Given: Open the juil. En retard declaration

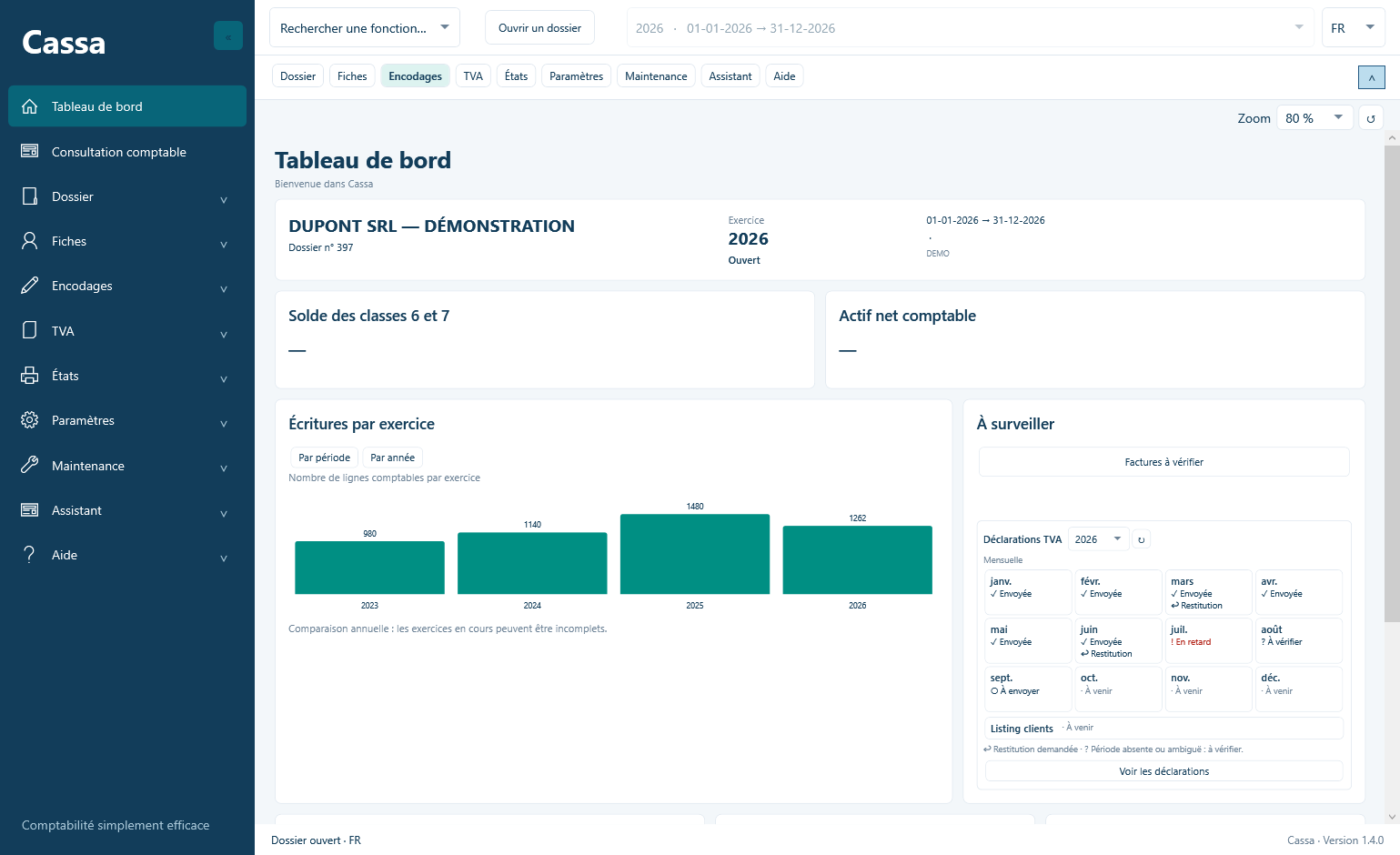Looking at the screenshot, I should [x=1208, y=640].
